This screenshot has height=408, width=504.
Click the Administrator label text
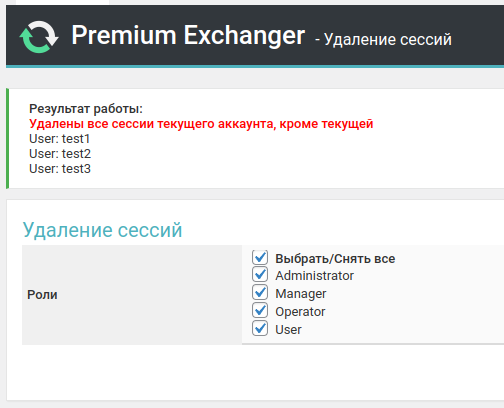[314, 276]
